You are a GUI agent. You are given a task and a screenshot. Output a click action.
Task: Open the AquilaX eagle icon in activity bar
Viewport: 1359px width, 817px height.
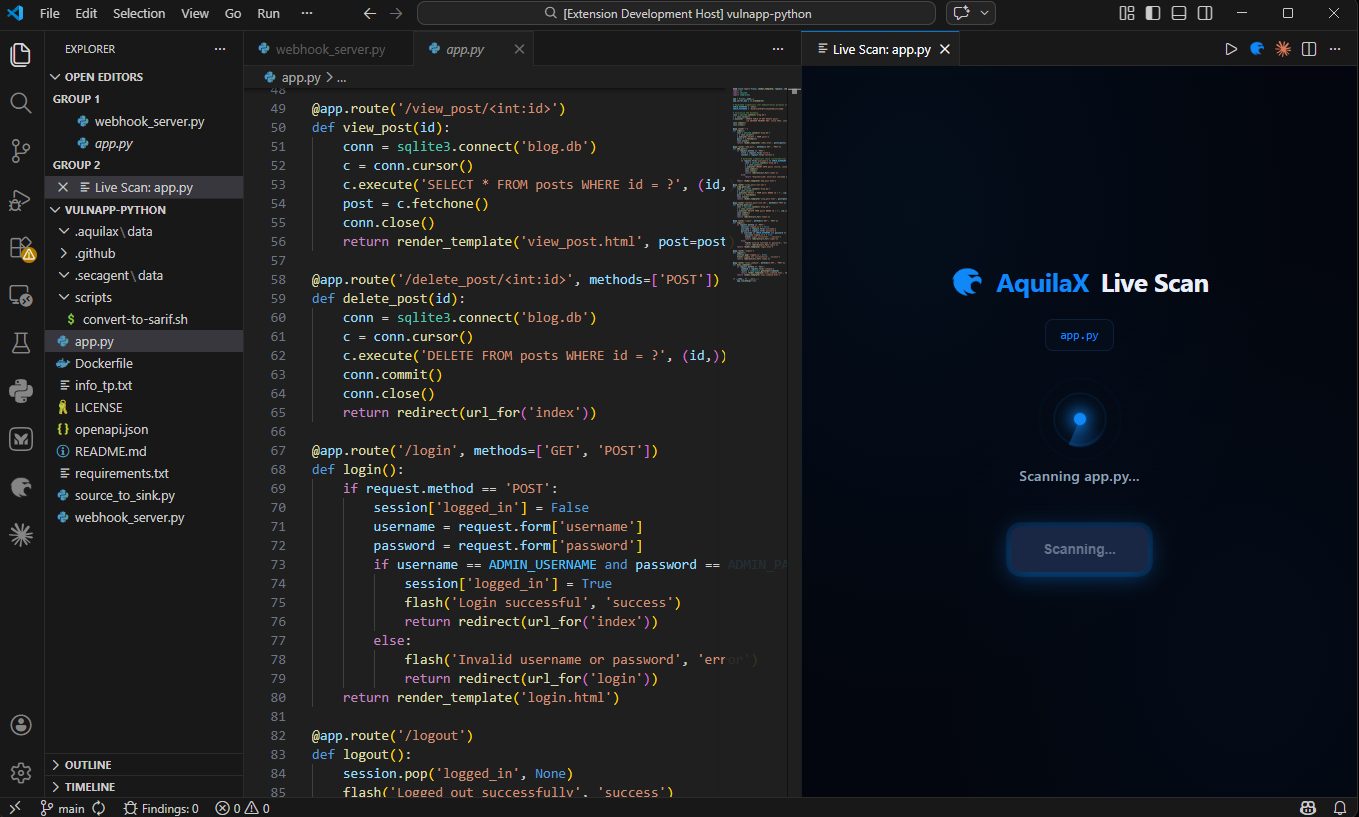click(x=20, y=487)
